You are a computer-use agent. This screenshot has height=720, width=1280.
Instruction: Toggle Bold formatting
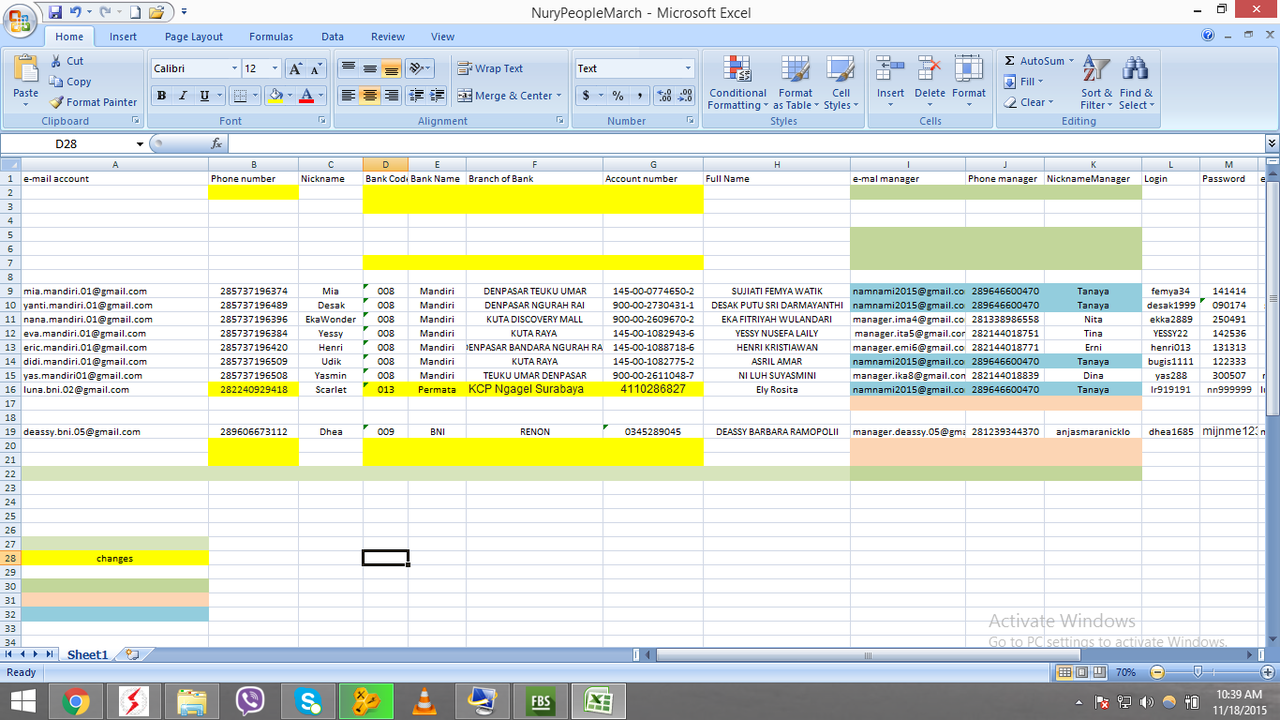coord(161,96)
